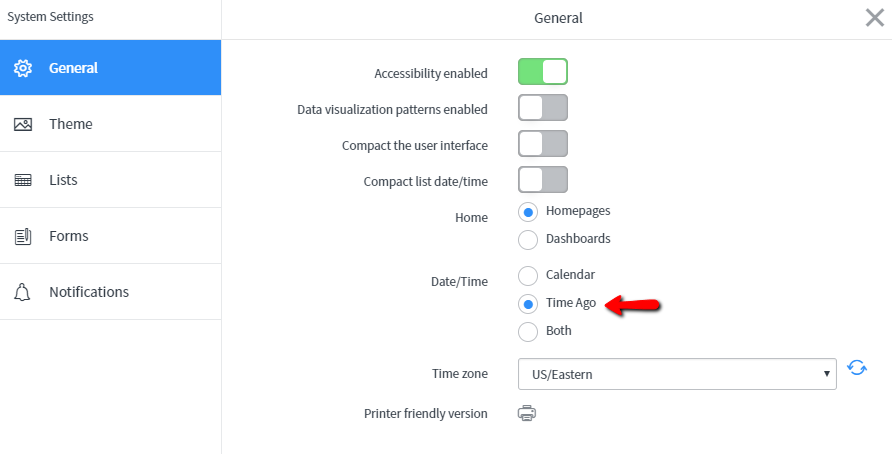Select the Both date/time option
Screen dimensions: 892x454
[528, 332]
